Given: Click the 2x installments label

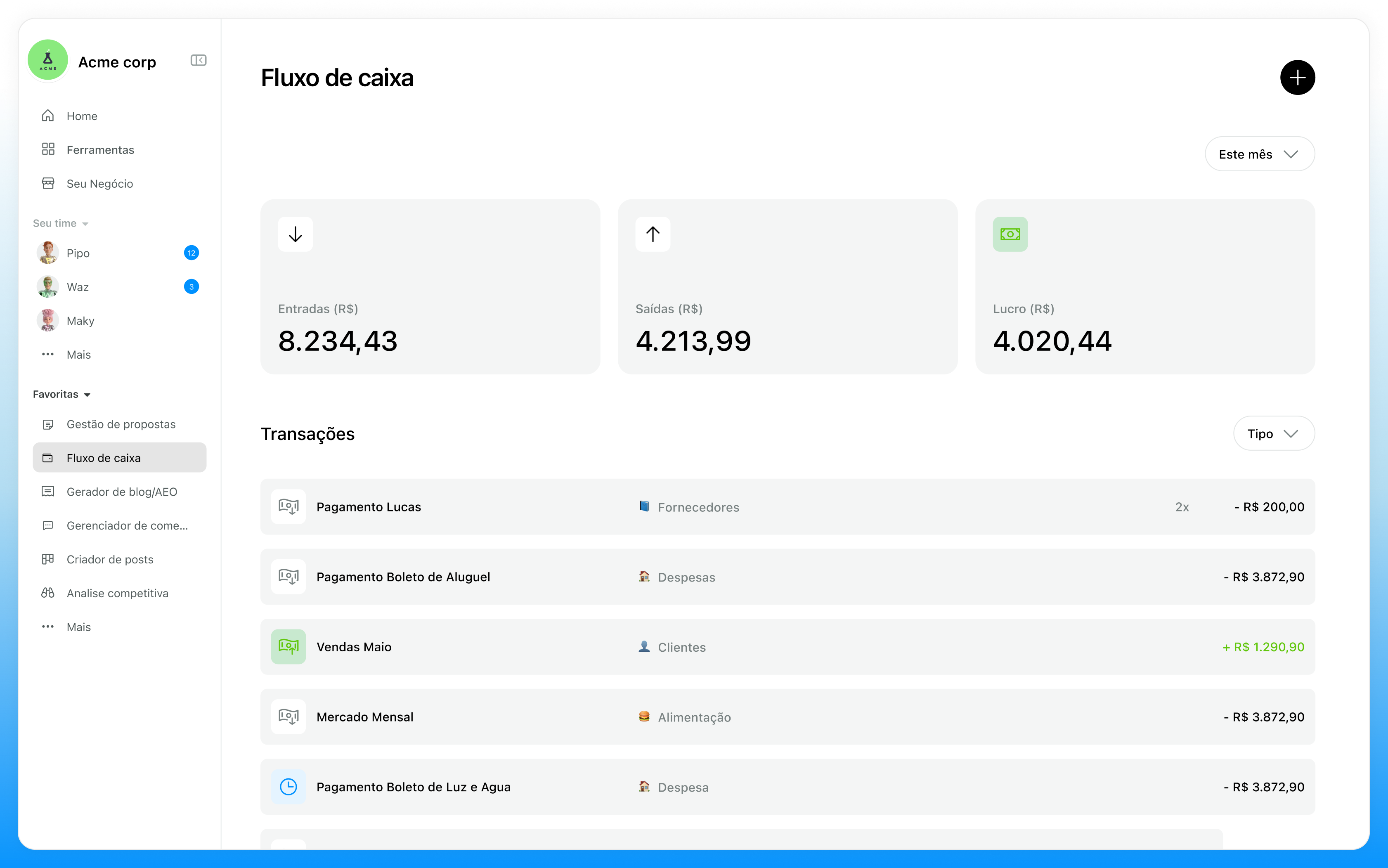Looking at the screenshot, I should pyautogui.click(x=1182, y=507).
